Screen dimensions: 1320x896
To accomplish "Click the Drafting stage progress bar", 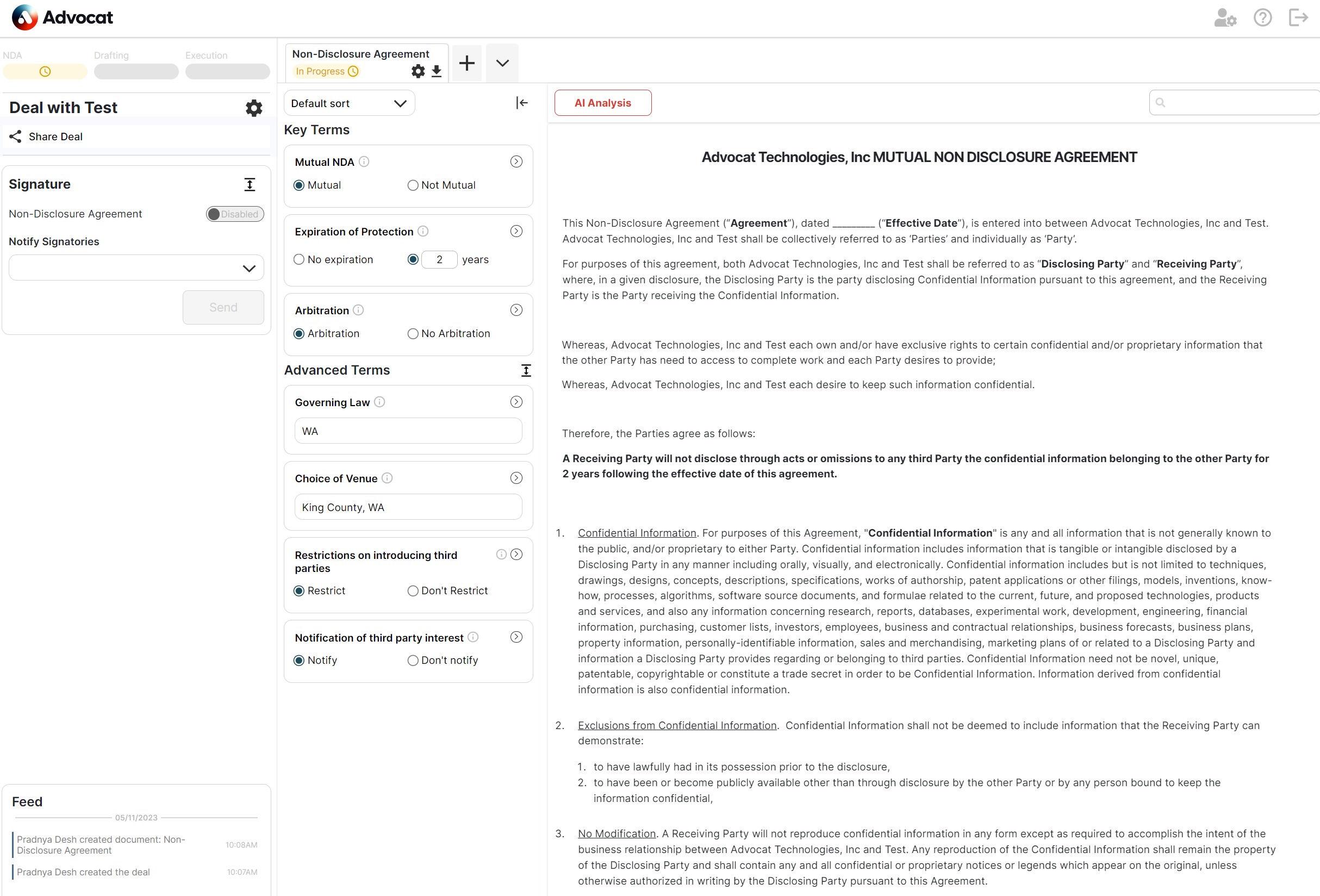I will 136,72.
